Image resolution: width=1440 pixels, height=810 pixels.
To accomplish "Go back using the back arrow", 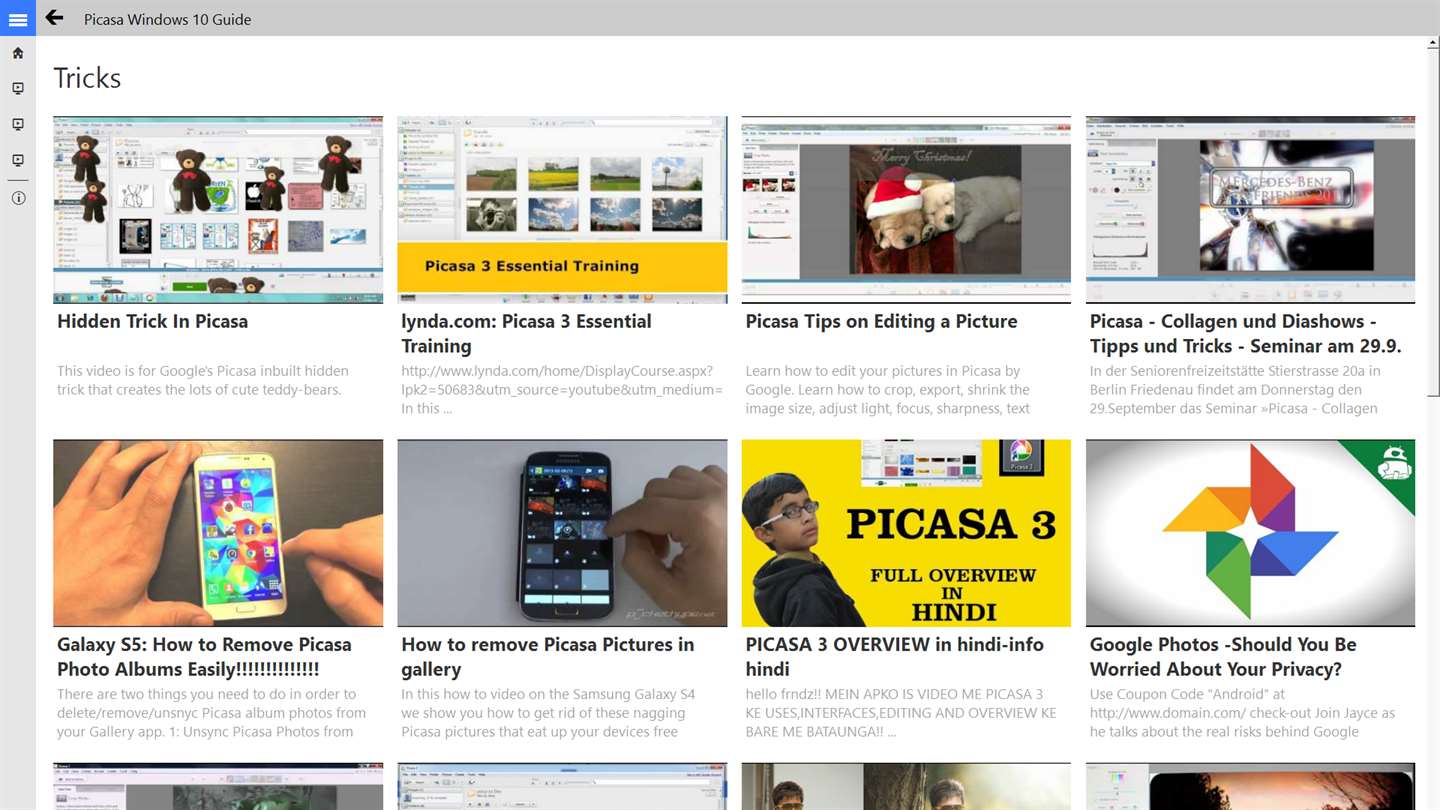I will click(x=54, y=18).
